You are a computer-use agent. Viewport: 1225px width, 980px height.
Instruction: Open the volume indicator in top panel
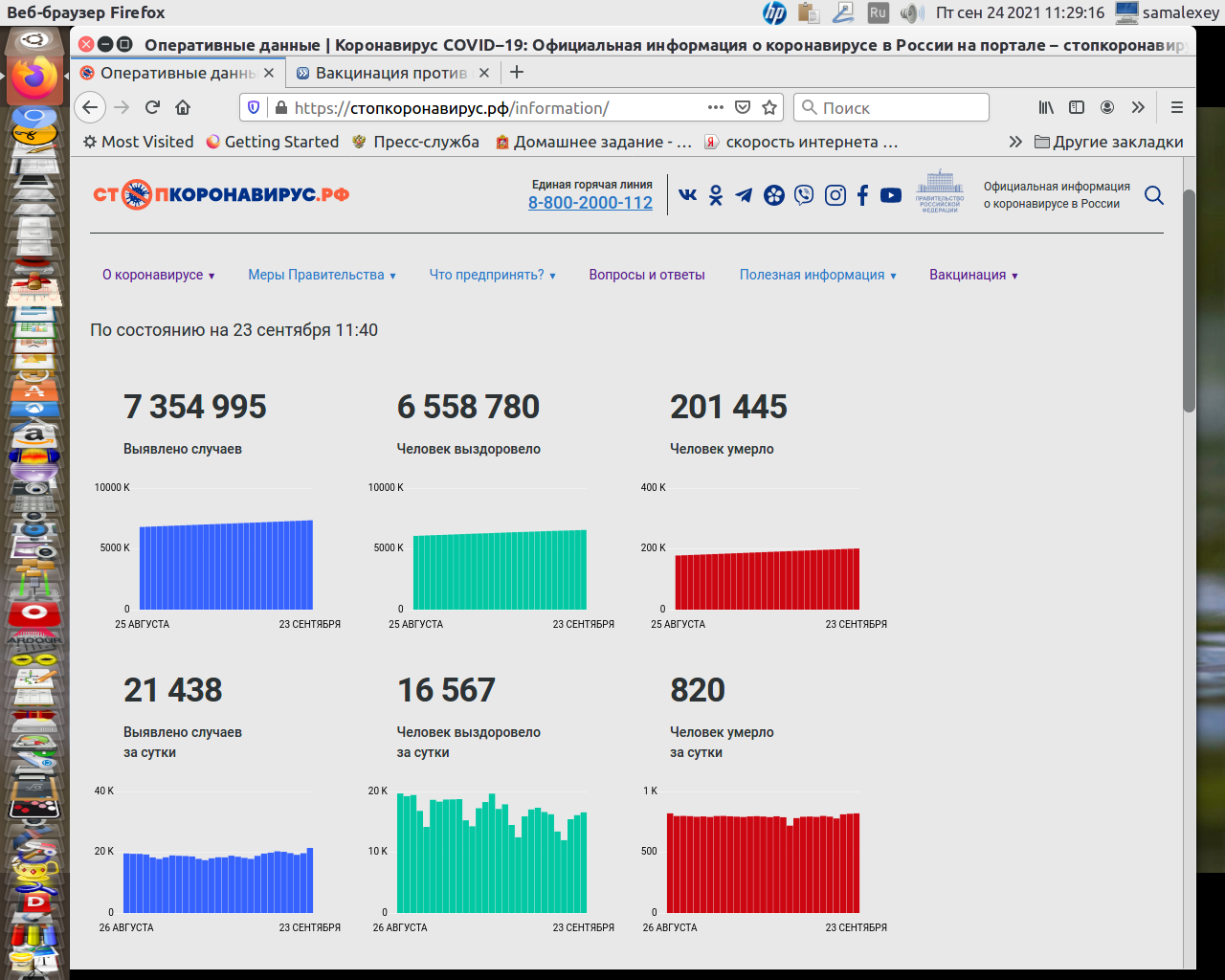point(912,12)
